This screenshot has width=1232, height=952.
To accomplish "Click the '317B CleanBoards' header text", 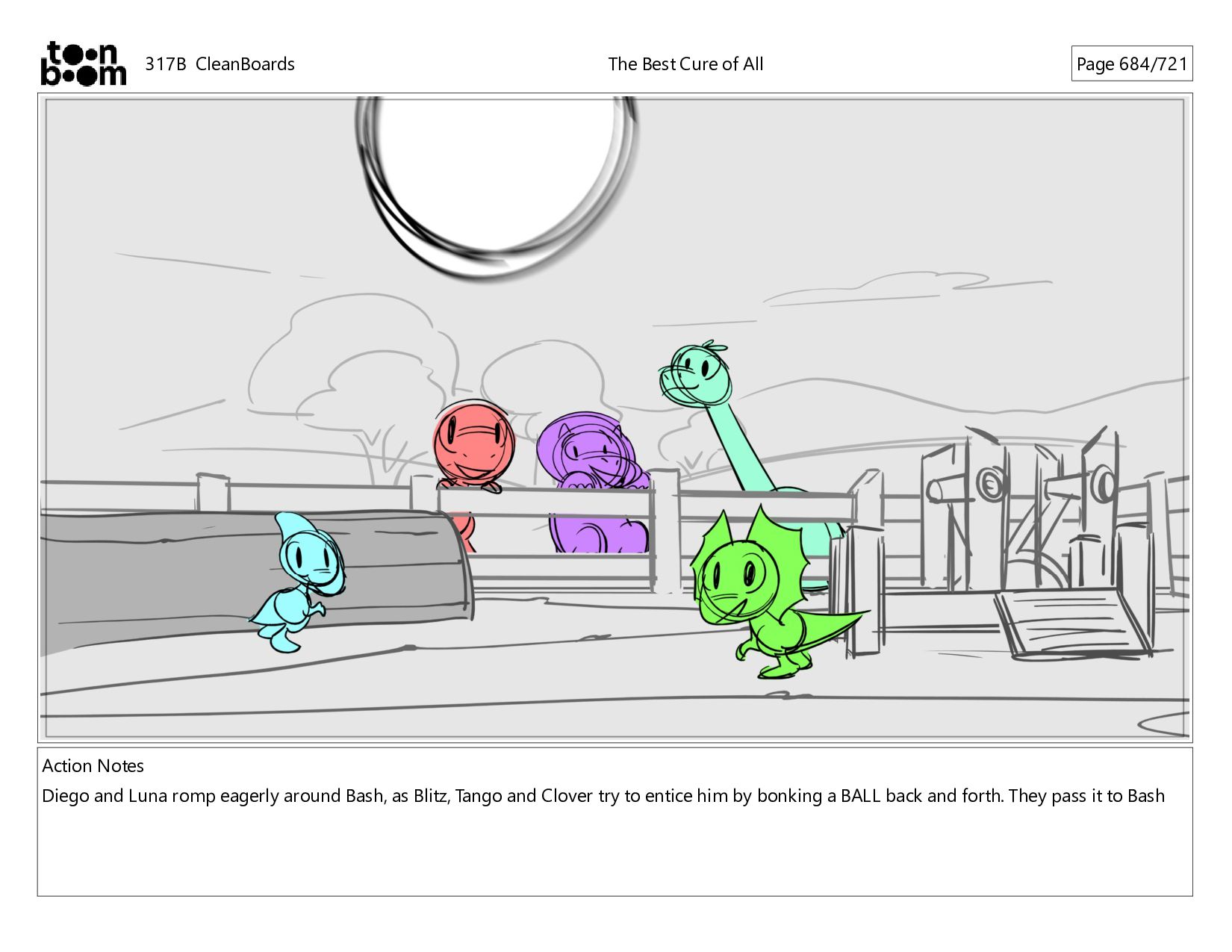I will coord(220,64).
